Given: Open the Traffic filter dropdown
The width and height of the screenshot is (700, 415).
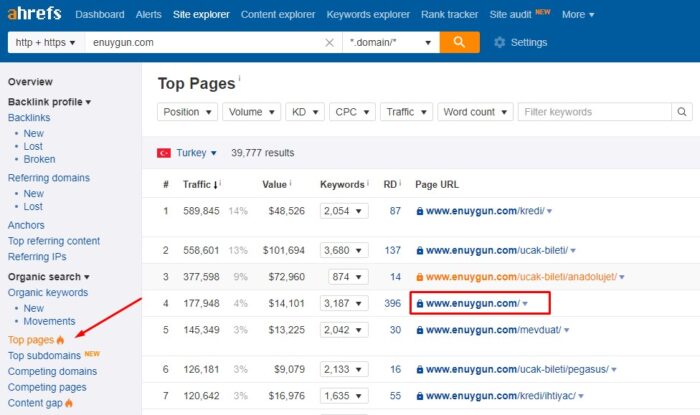Looking at the screenshot, I should (406, 112).
